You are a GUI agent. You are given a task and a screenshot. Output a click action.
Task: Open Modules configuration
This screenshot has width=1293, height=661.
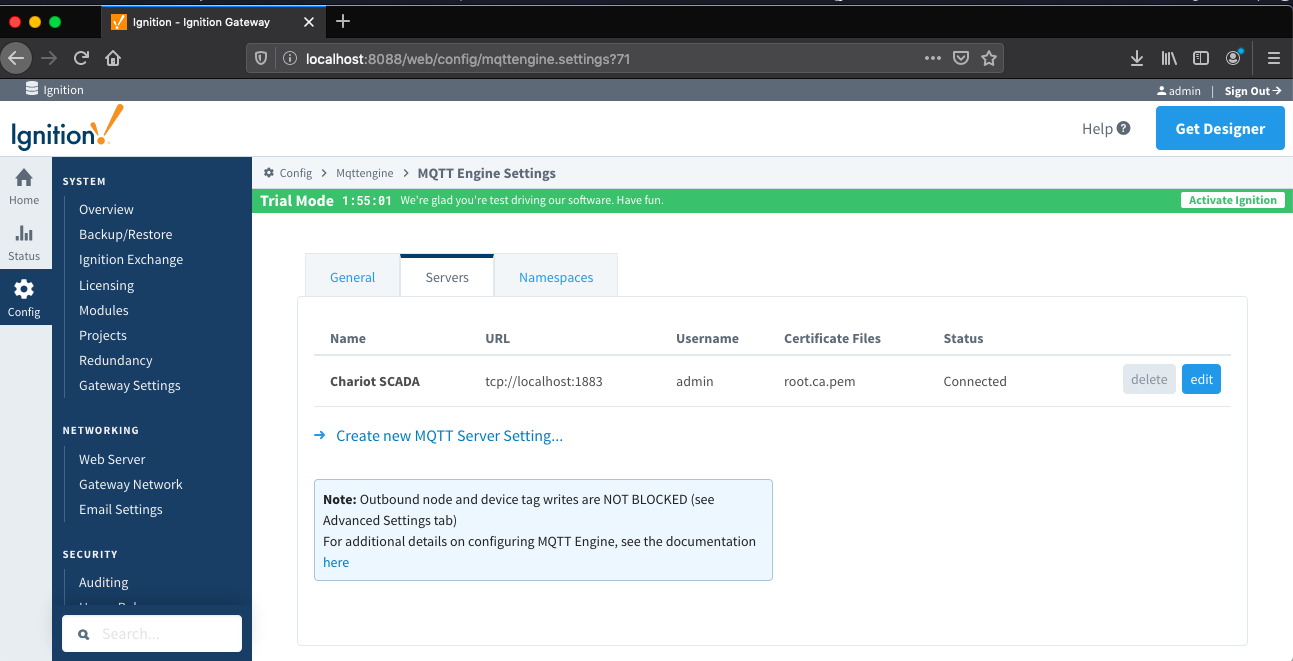104,310
